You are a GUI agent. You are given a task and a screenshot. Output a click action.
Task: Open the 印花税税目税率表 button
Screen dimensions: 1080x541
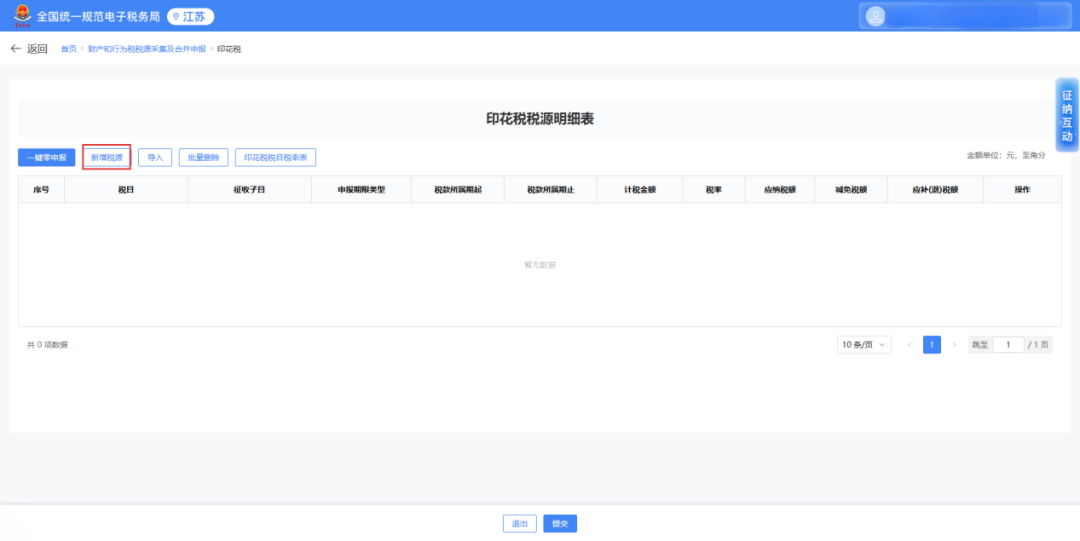[x=275, y=157]
